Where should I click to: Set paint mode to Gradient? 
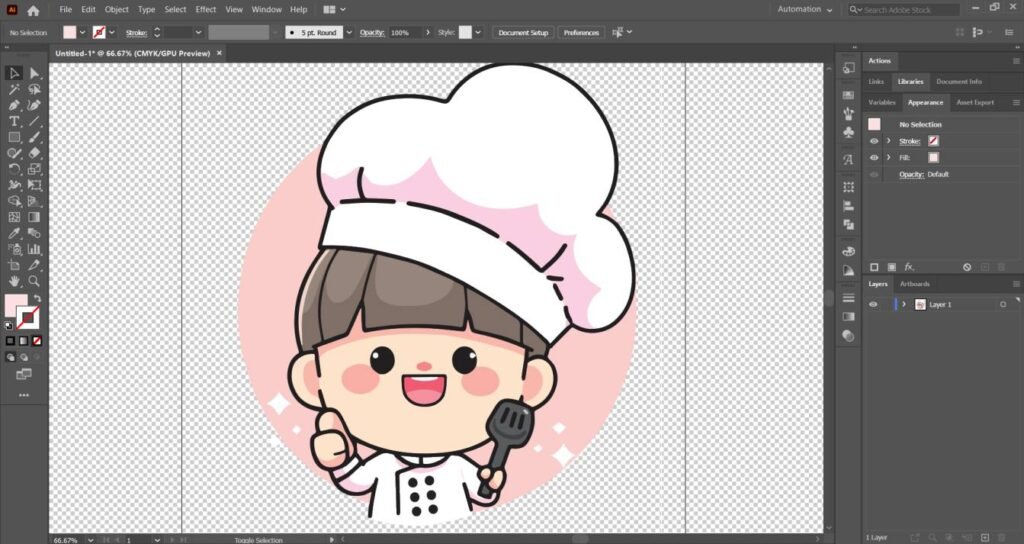point(24,341)
